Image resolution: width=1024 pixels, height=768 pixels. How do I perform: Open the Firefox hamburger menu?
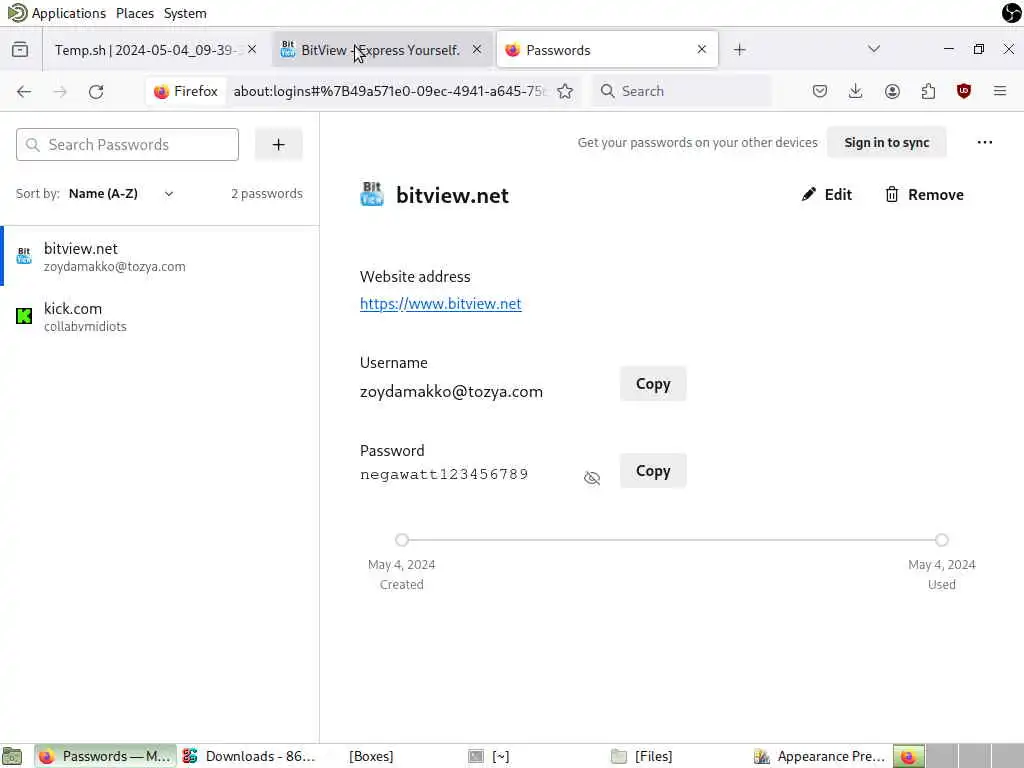click(x=1000, y=91)
